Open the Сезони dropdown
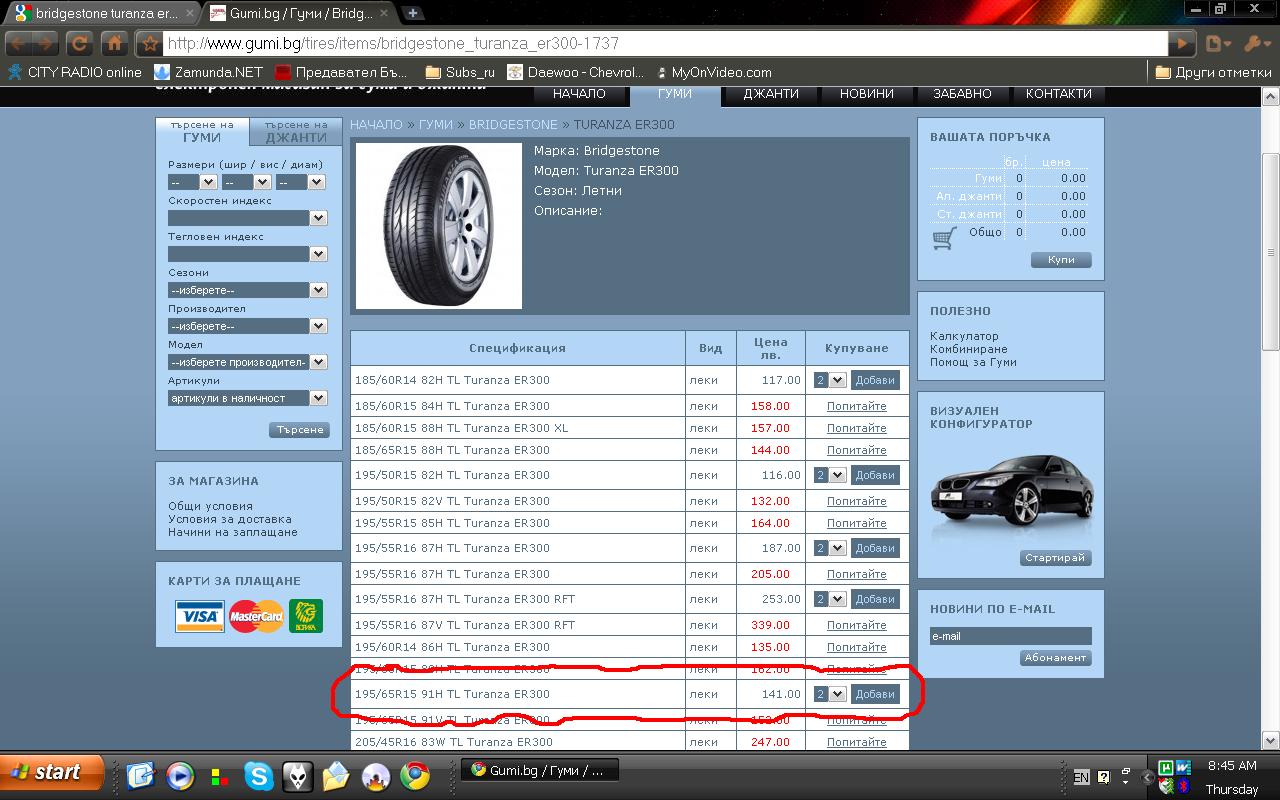Image resolution: width=1280 pixels, height=800 pixels. (247, 290)
